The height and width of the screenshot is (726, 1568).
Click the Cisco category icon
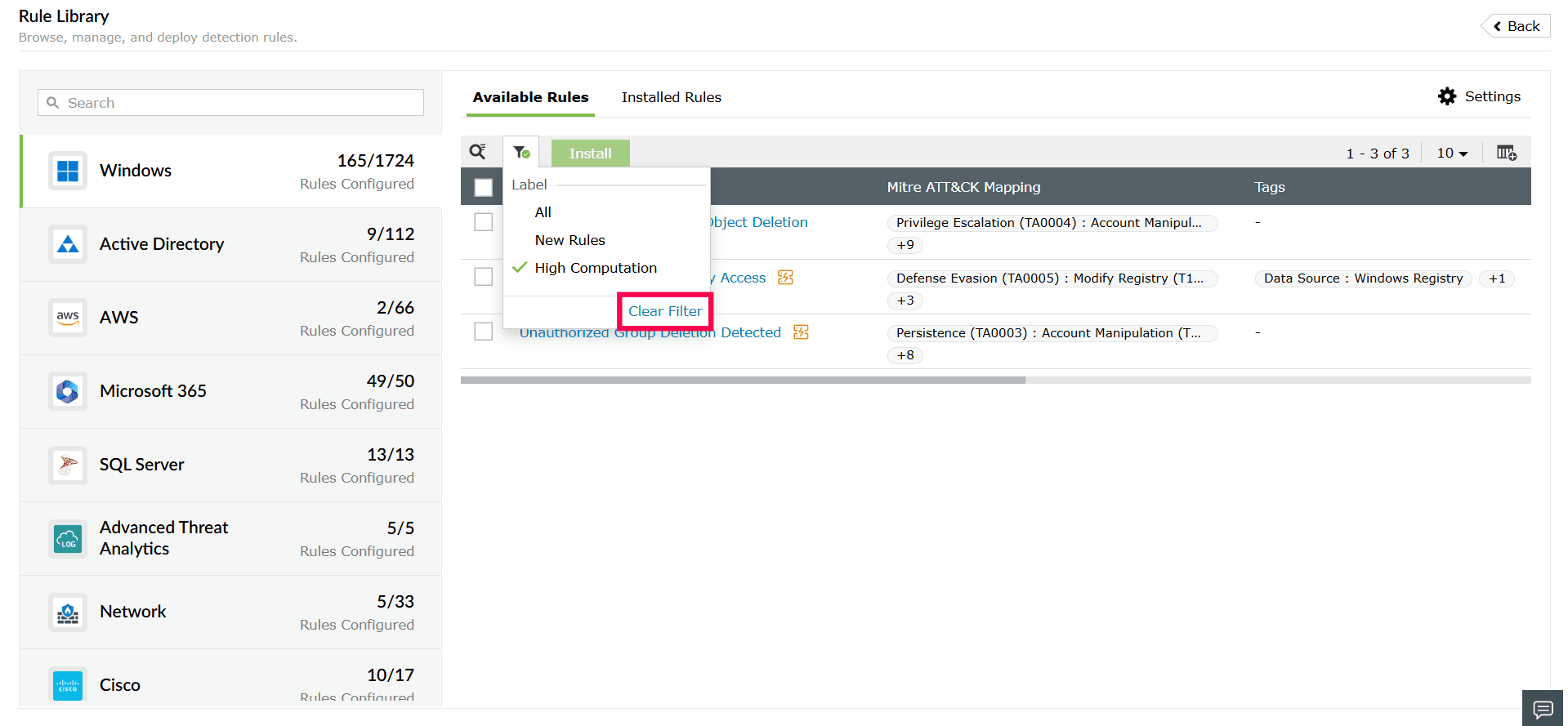coord(68,685)
